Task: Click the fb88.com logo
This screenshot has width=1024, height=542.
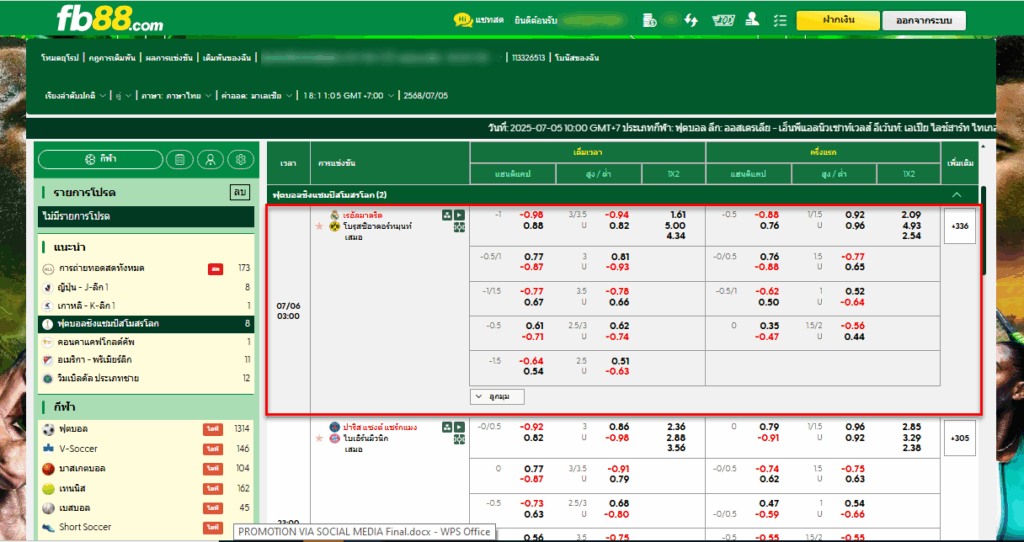Action: point(110,18)
